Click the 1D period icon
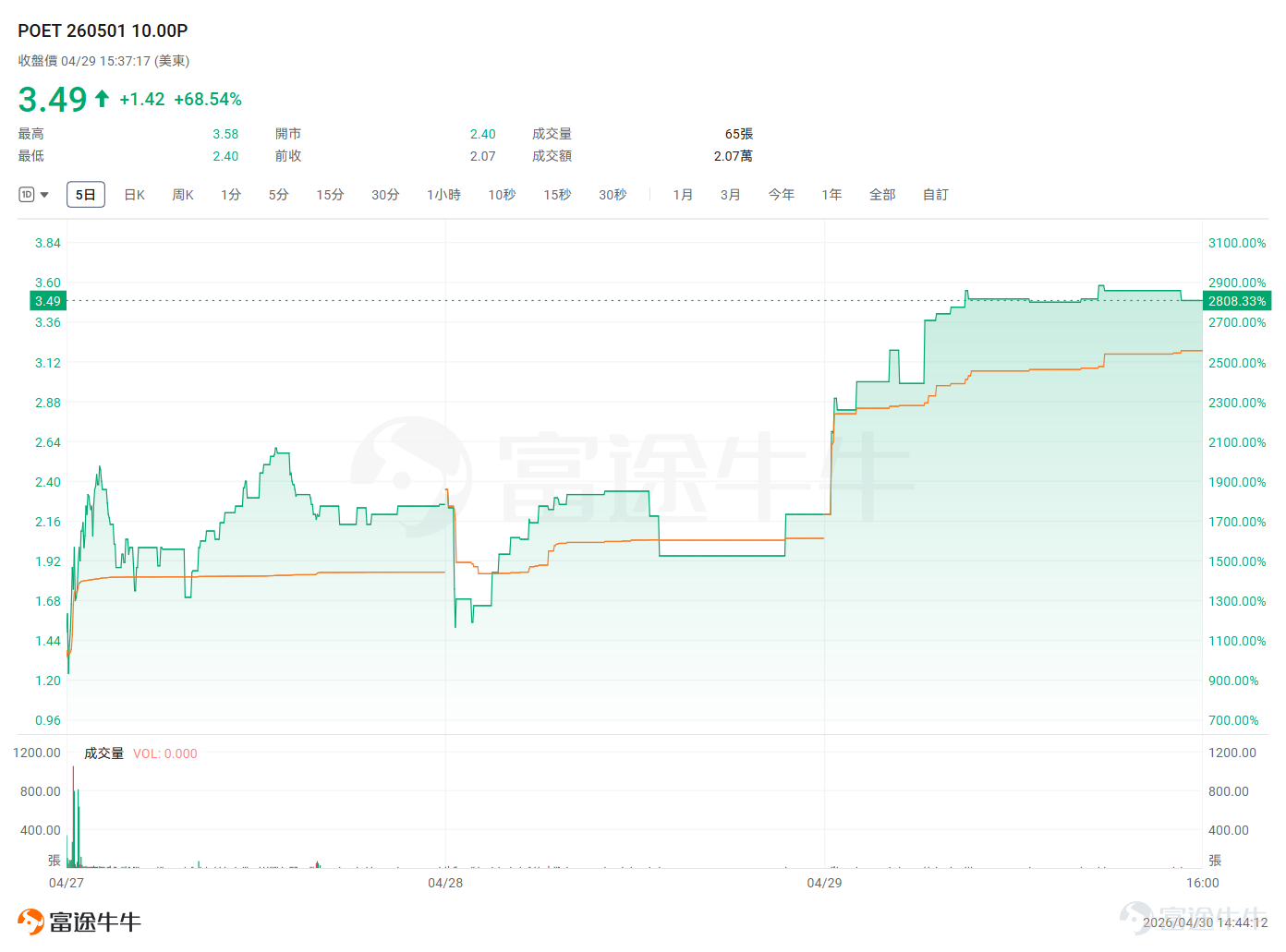 point(27,195)
